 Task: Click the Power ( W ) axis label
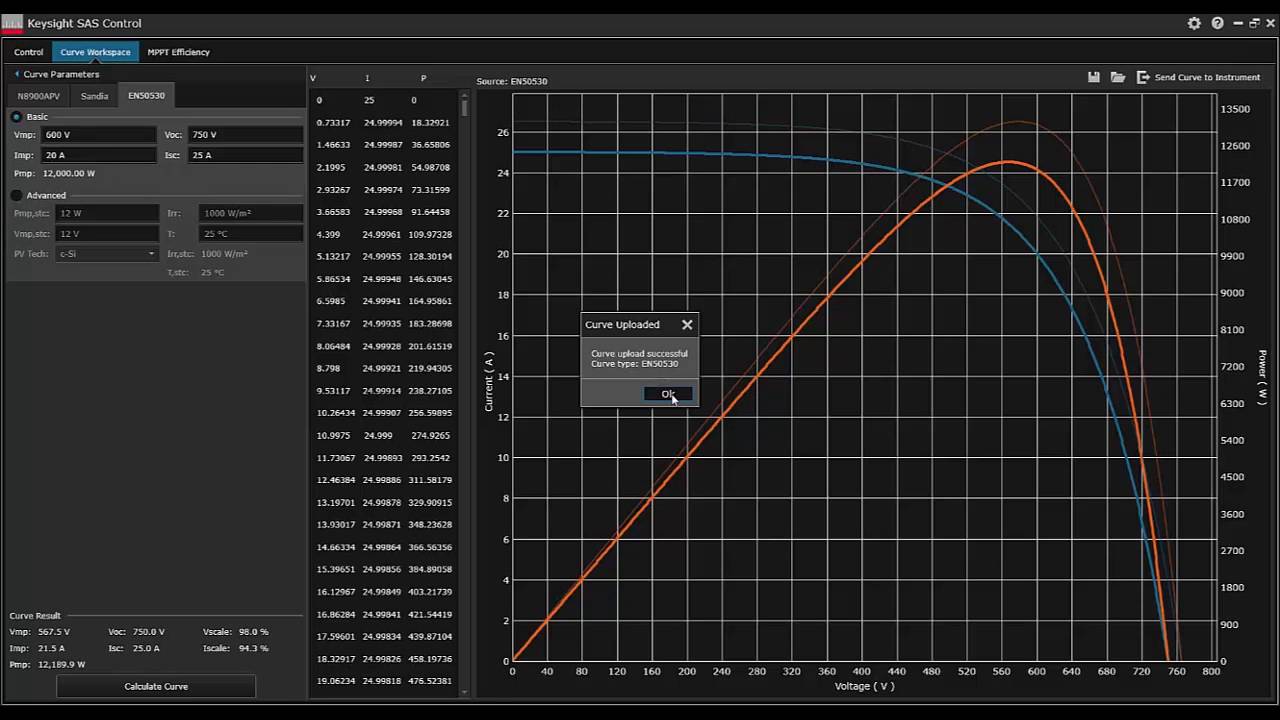point(1262,377)
